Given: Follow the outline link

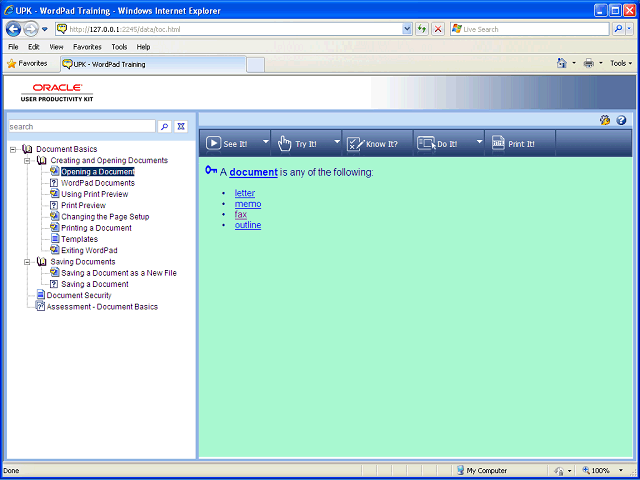Looking at the screenshot, I should [x=248, y=225].
